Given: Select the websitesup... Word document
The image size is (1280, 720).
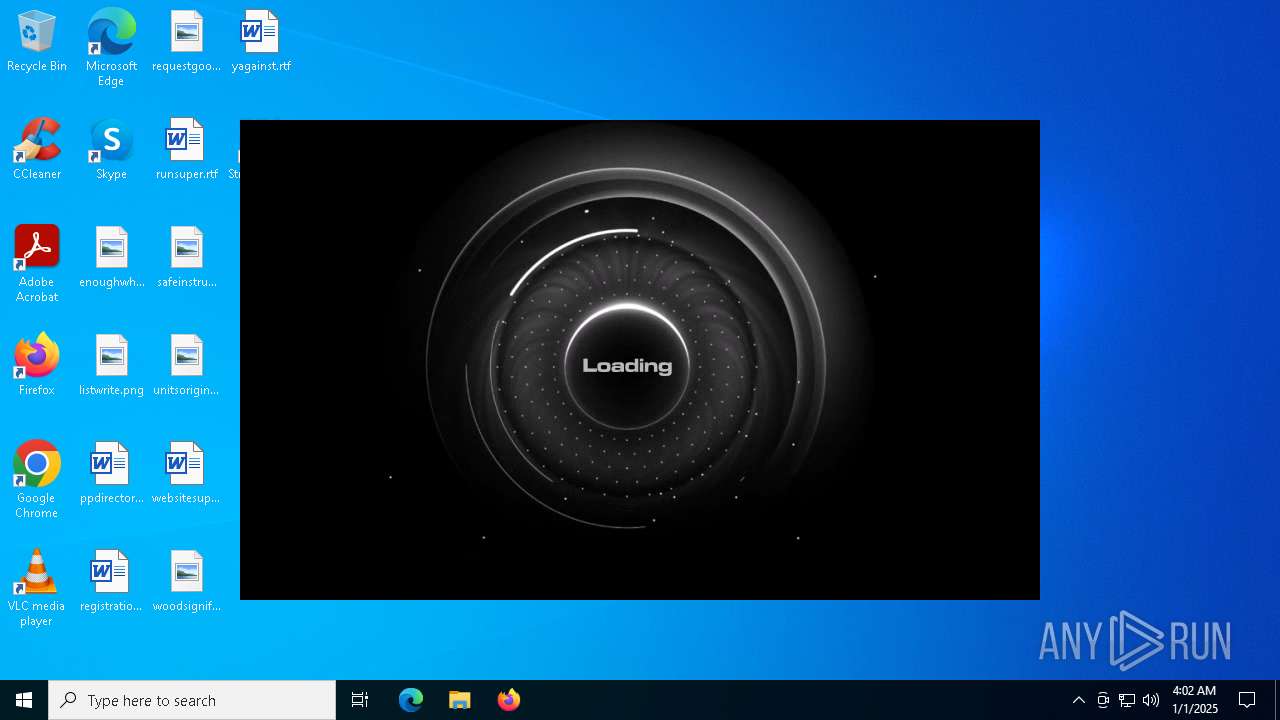Looking at the screenshot, I should click(186, 474).
